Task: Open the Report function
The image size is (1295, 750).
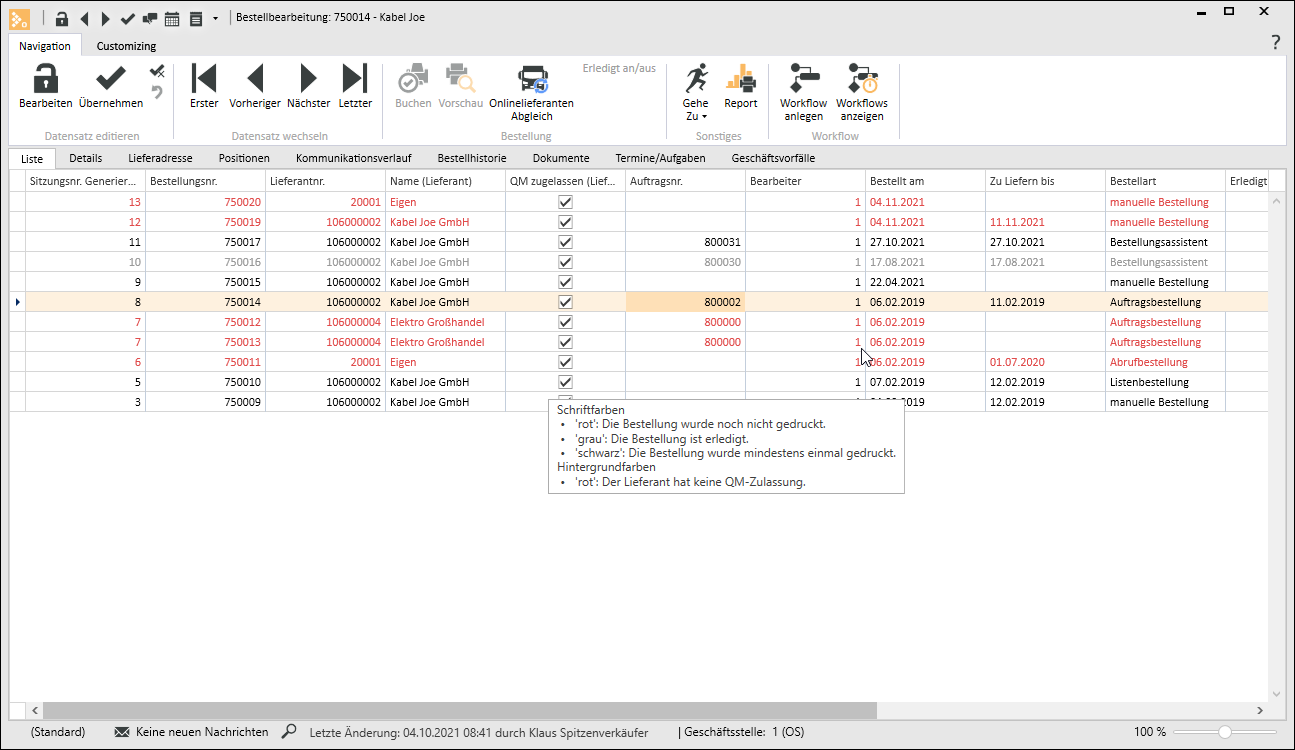Action: coord(741,80)
